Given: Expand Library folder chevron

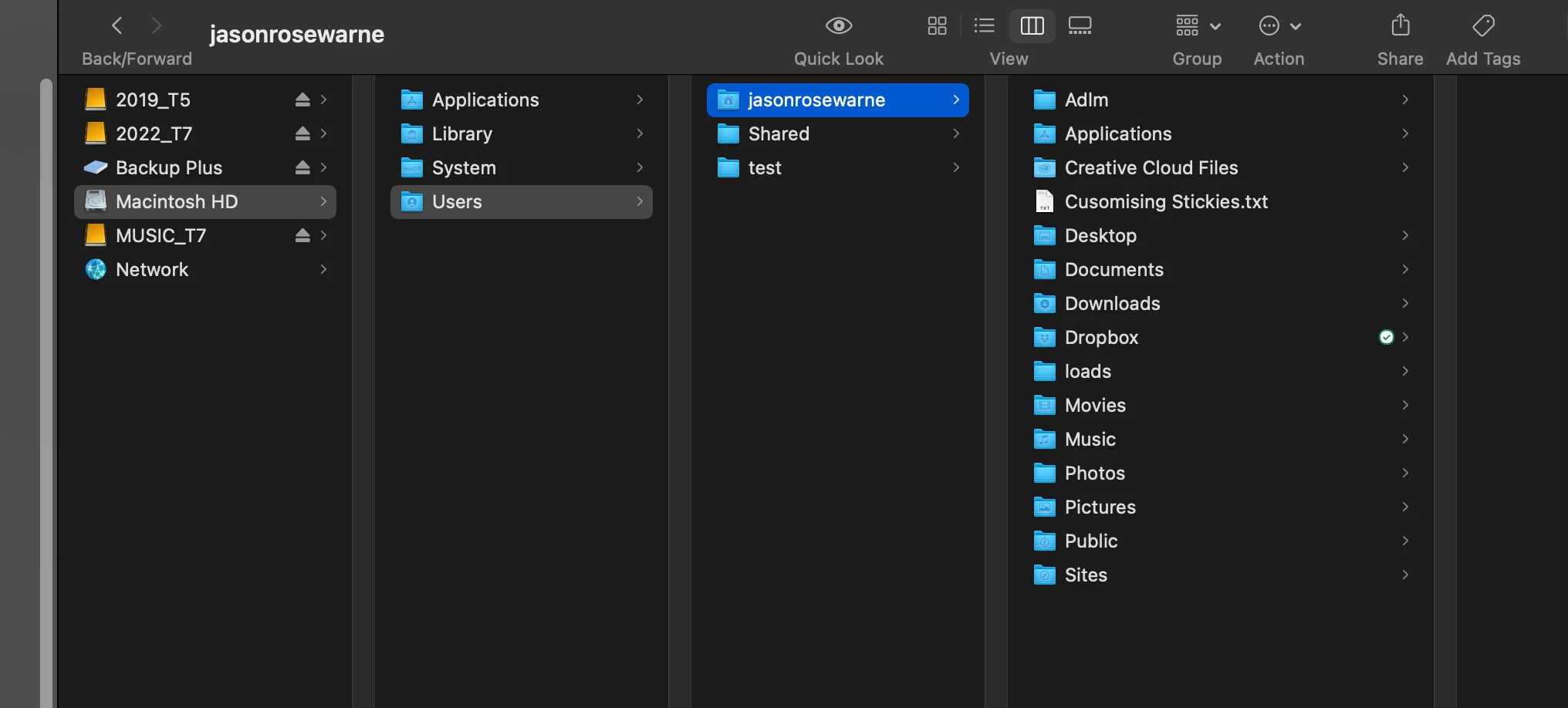Looking at the screenshot, I should tap(640, 133).
